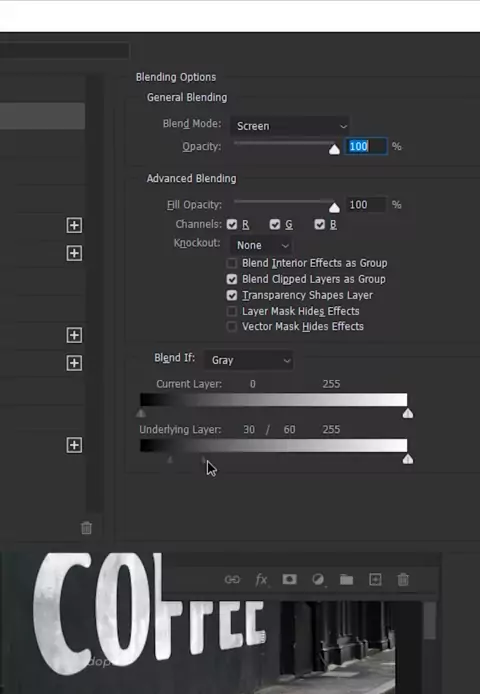Delete effect with styles list trash icon
The width and height of the screenshot is (480, 694).
point(86,528)
